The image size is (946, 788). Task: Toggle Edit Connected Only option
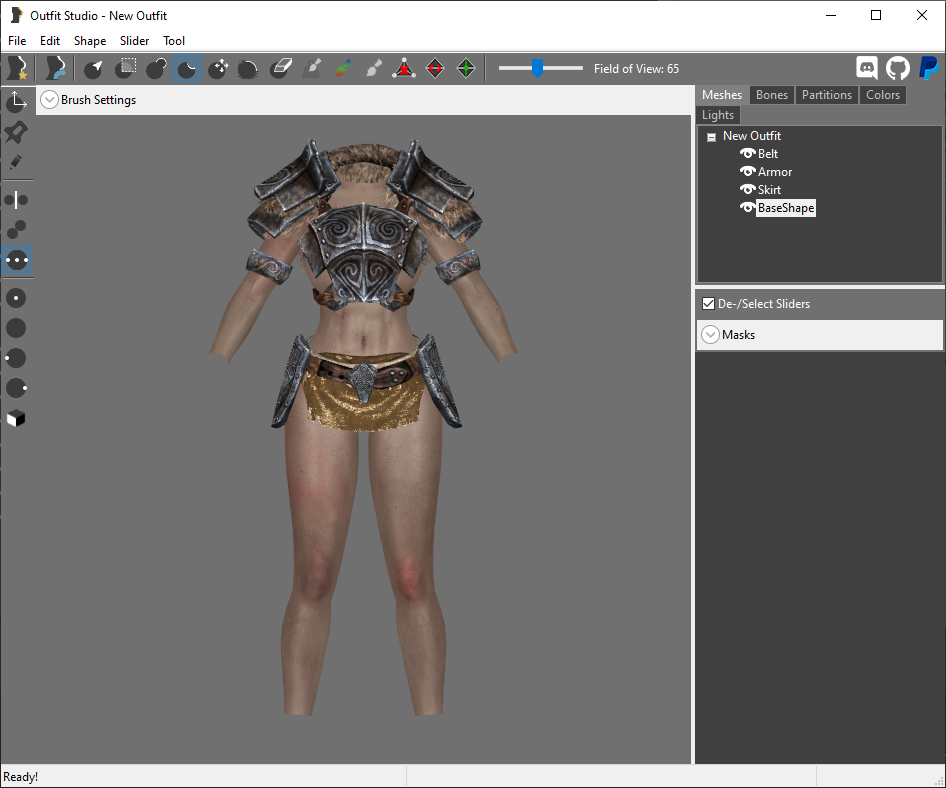tap(16, 229)
